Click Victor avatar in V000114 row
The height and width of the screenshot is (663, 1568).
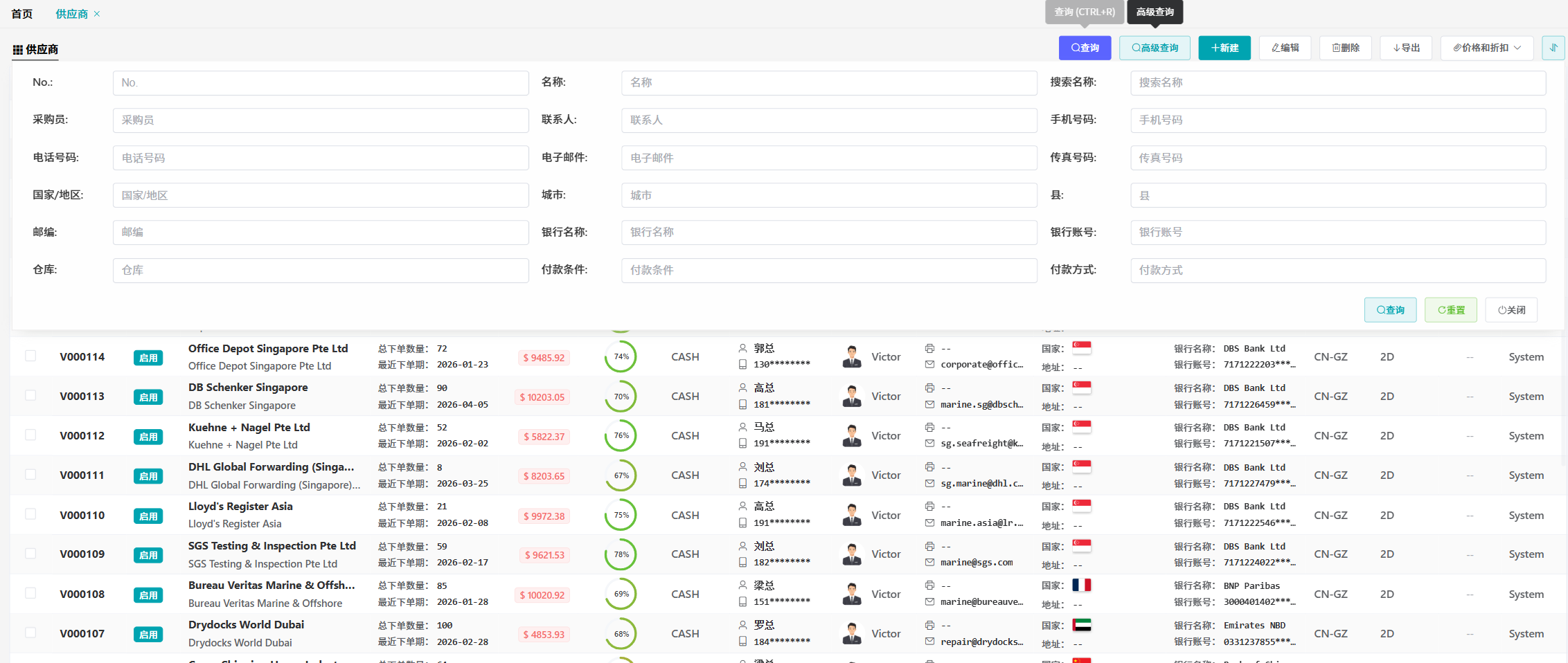pyautogui.click(x=852, y=357)
